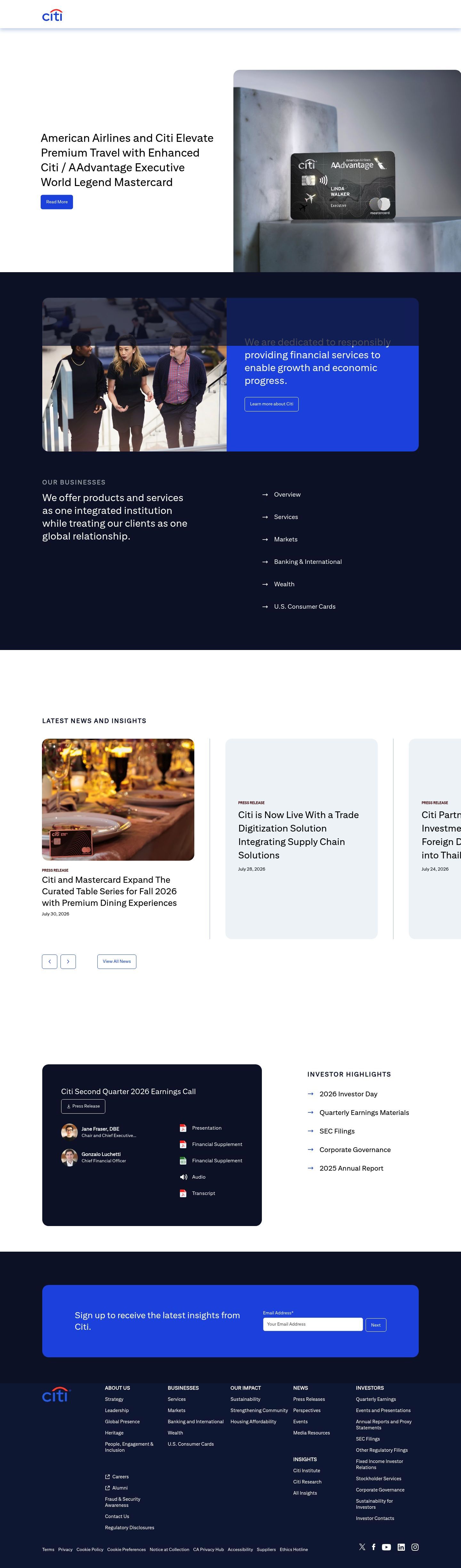Open Citi Research in footer

(307, 1482)
